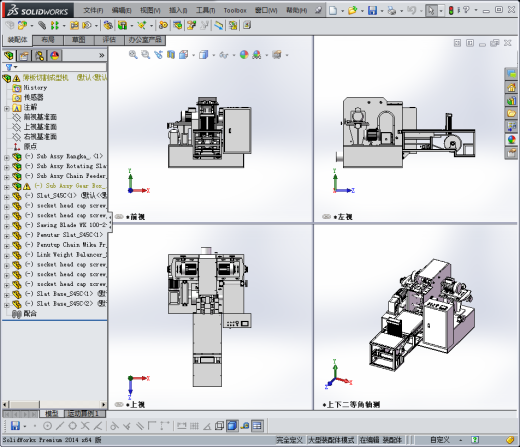The image size is (520, 447).
Task: Click the Section View icon in view toolbar
Action: 171,55
